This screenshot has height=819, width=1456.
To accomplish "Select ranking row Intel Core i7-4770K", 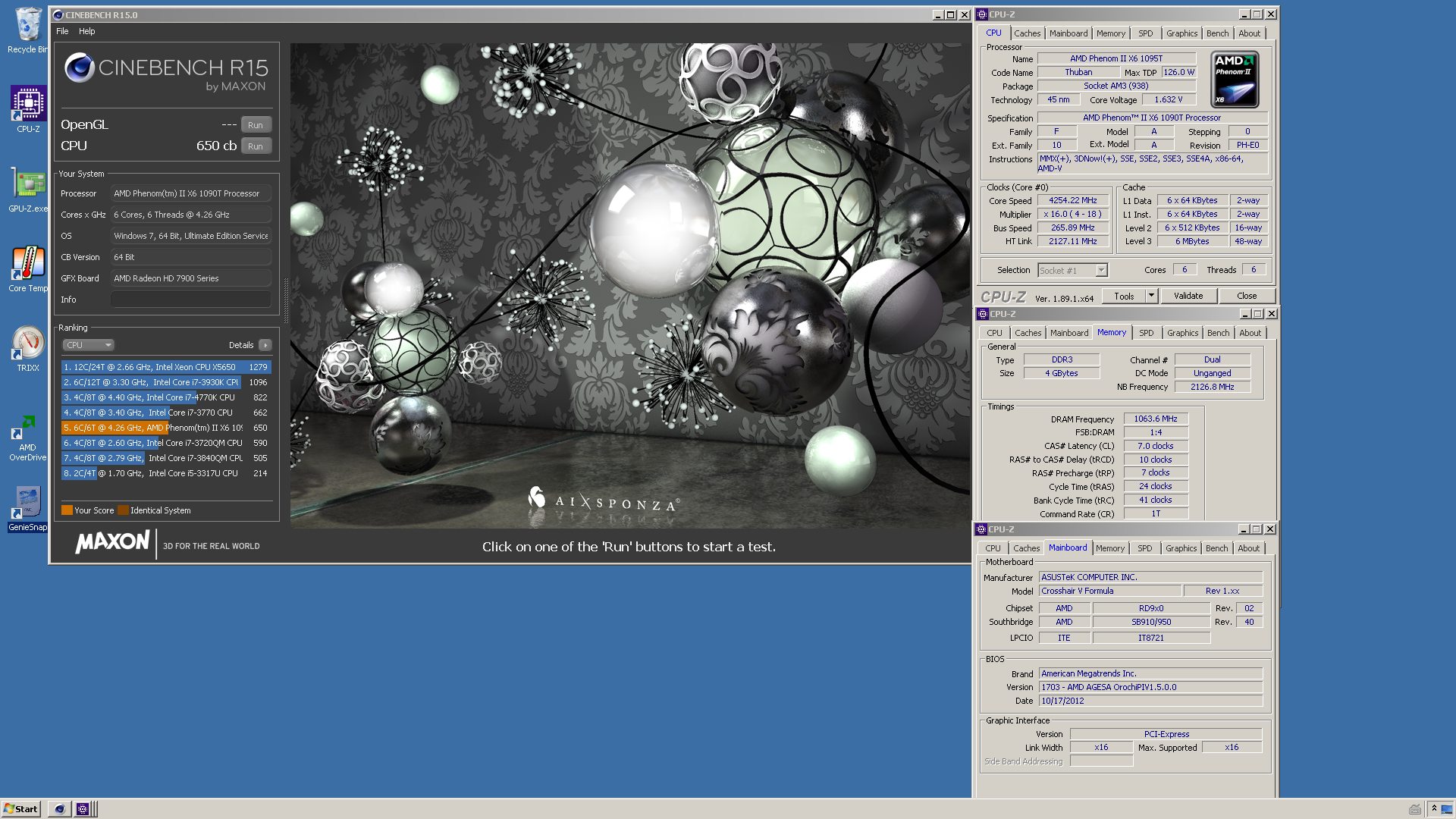I will [x=165, y=397].
